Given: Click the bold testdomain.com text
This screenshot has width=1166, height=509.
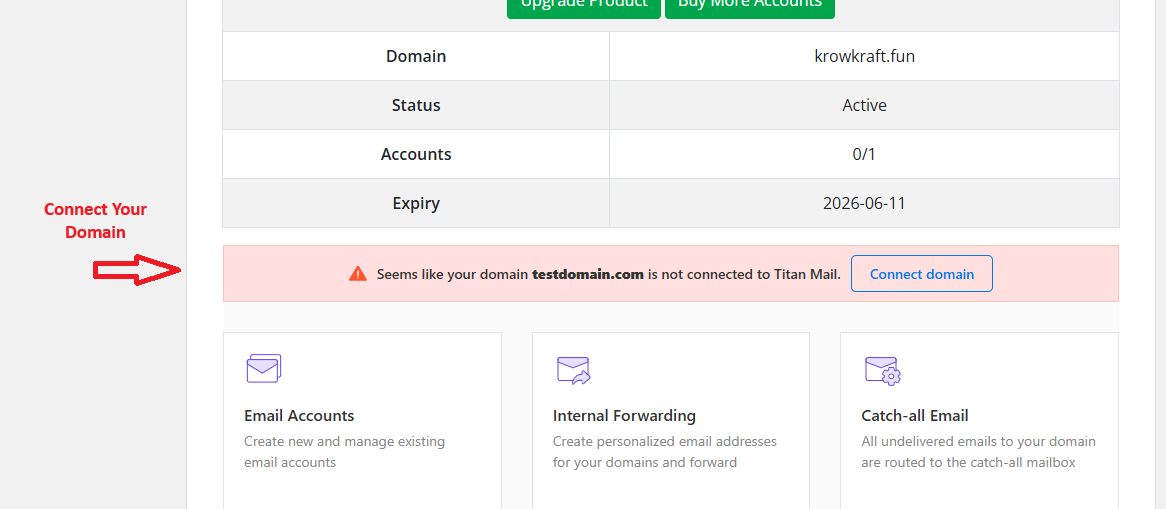Looking at the screenshot, I should 587,274.
